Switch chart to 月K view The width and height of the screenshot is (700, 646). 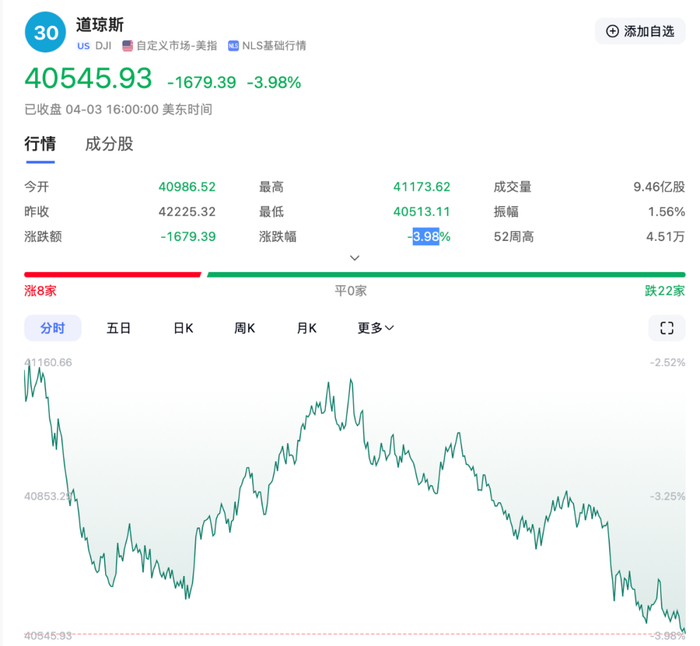pyautogui.click(x=307, y=328)
